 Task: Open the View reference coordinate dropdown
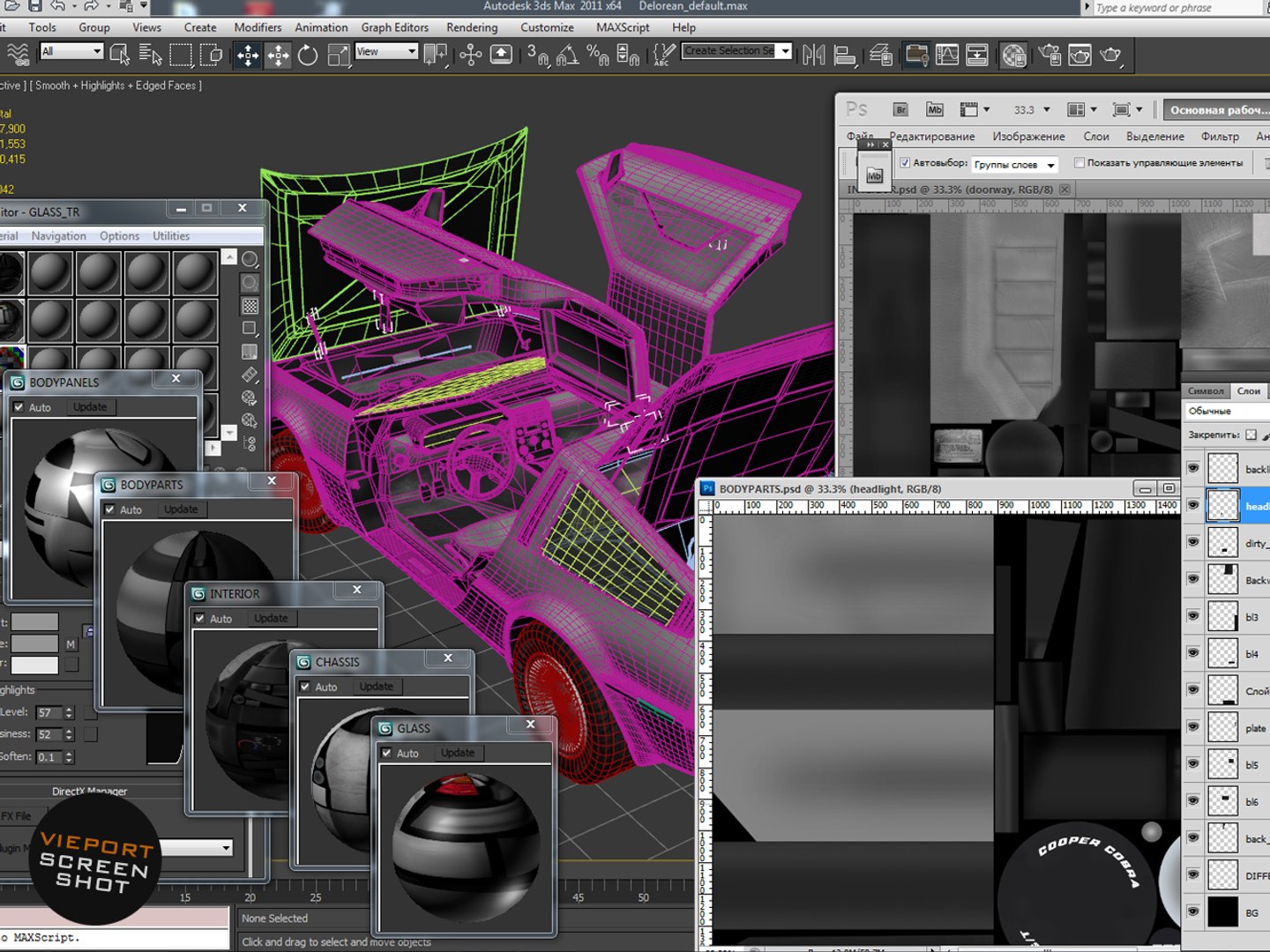pyautogui.click(x=385, y=51)
